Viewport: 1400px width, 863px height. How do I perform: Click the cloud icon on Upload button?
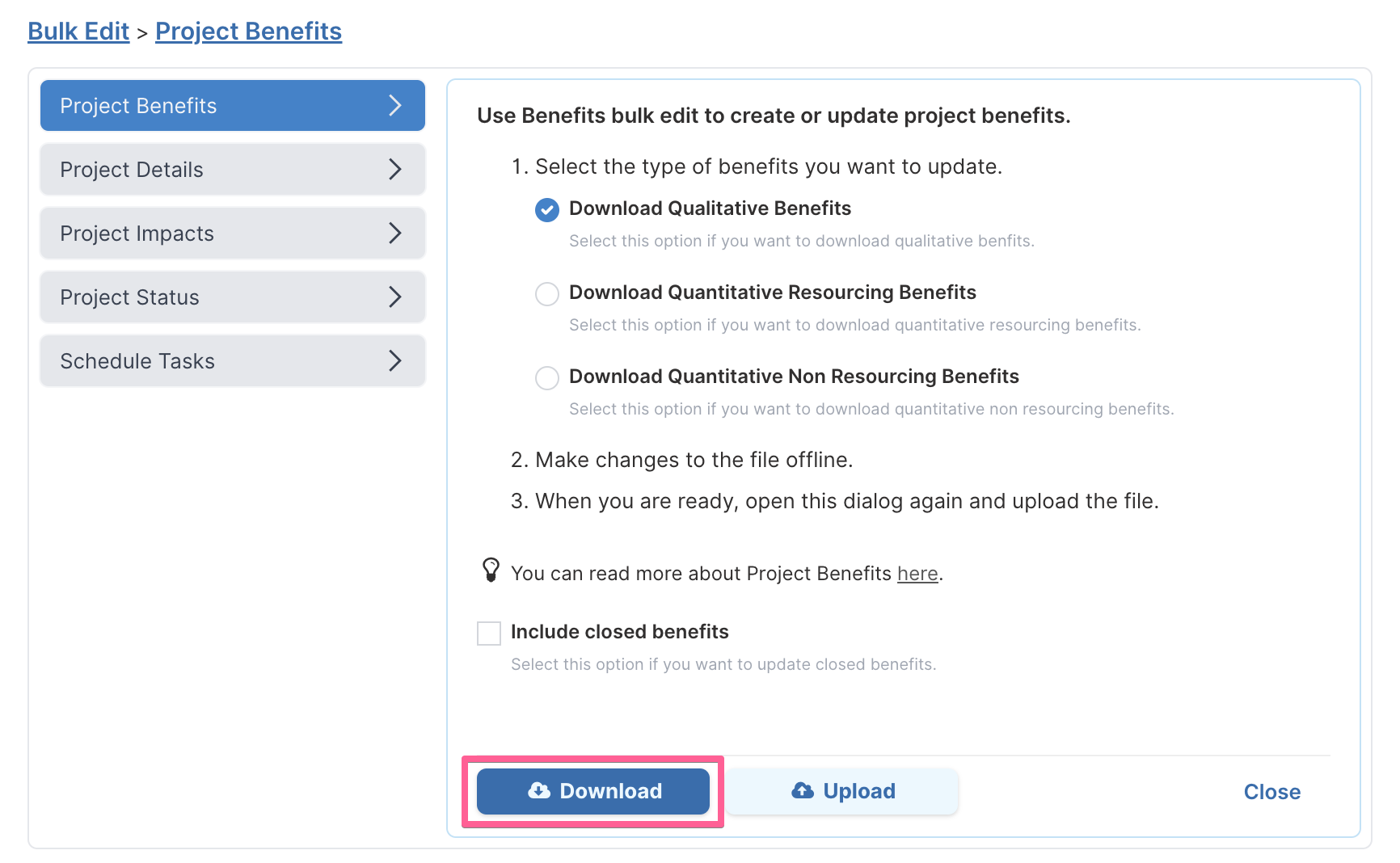pyautogui.click(x=803, y=791)
